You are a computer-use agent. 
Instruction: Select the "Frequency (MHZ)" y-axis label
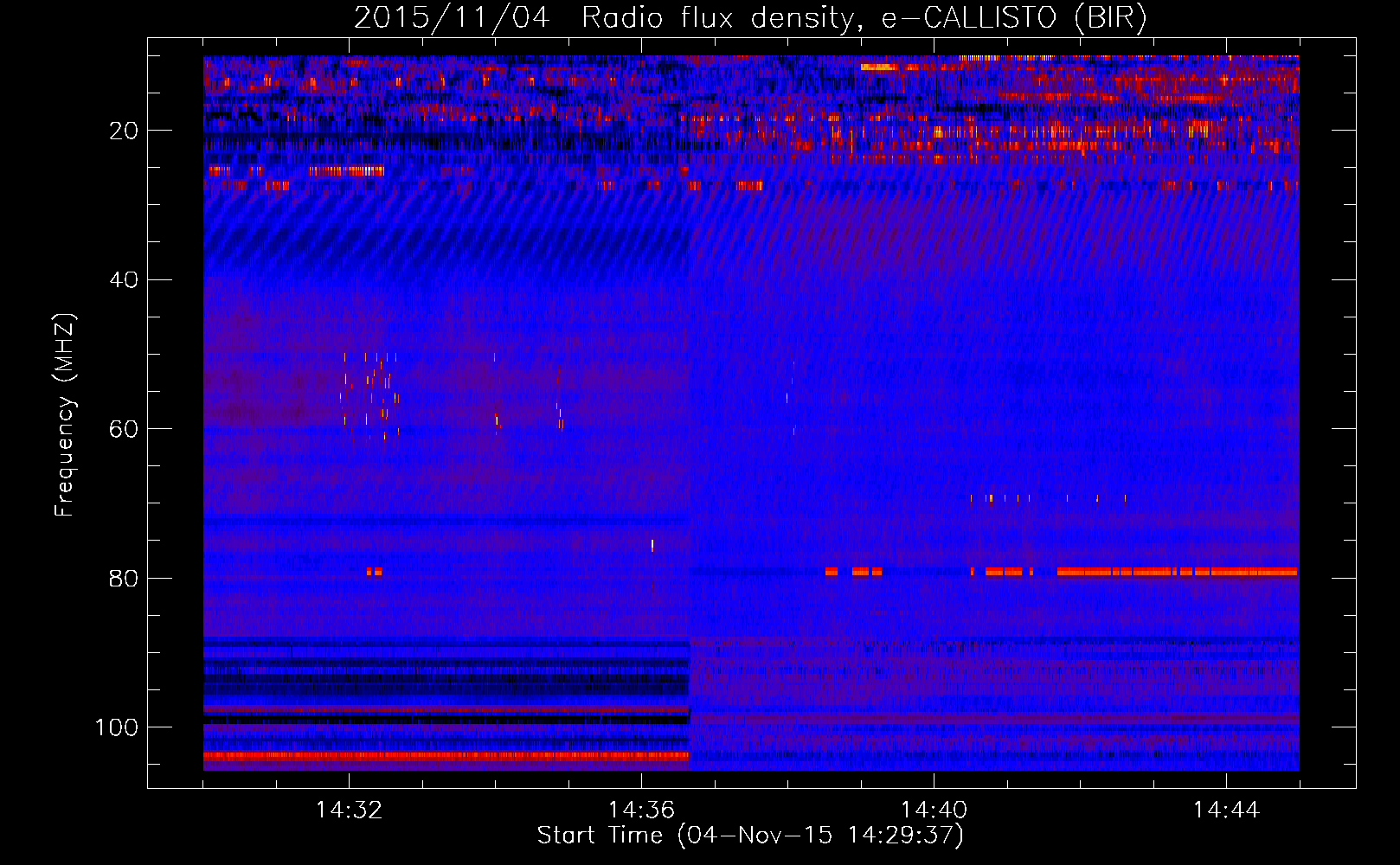click(x=65, y=415)
